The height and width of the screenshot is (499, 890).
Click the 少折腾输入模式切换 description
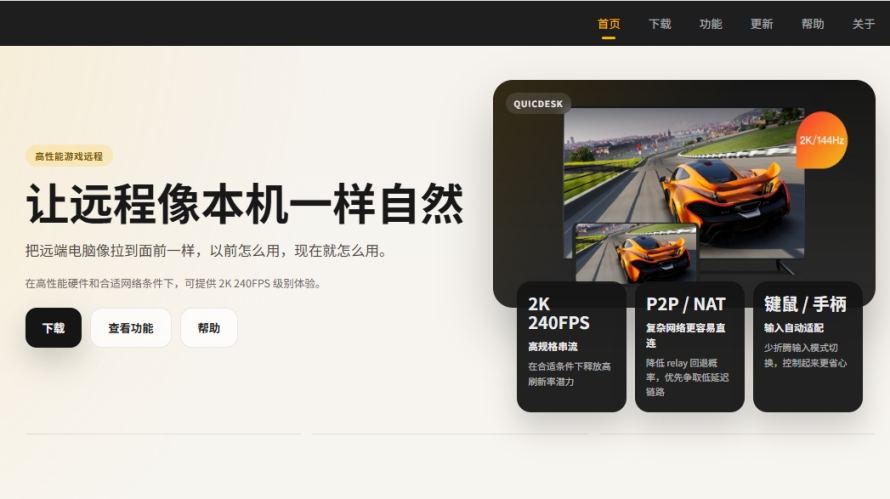805,355
